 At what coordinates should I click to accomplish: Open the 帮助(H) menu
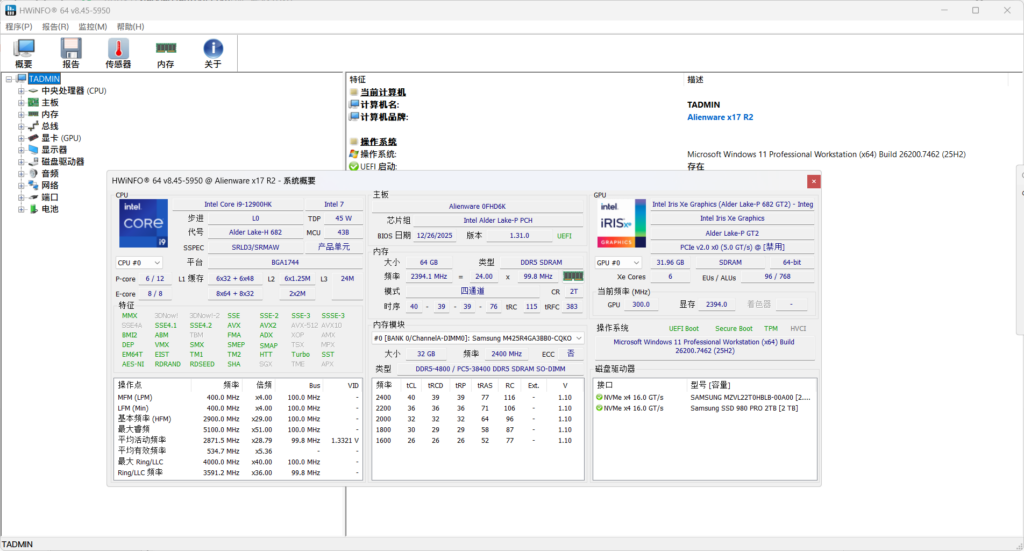tap(131, 27)
